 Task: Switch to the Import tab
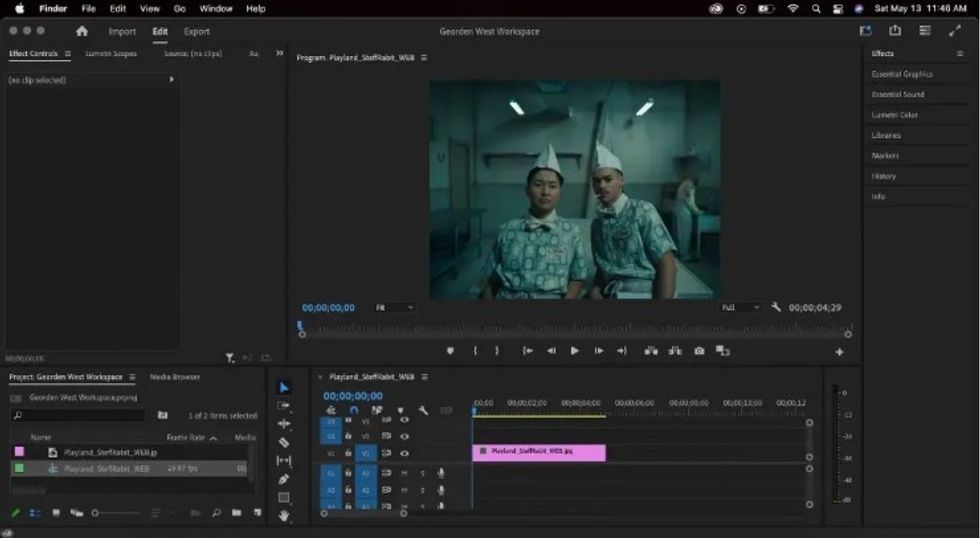[122, 31]
